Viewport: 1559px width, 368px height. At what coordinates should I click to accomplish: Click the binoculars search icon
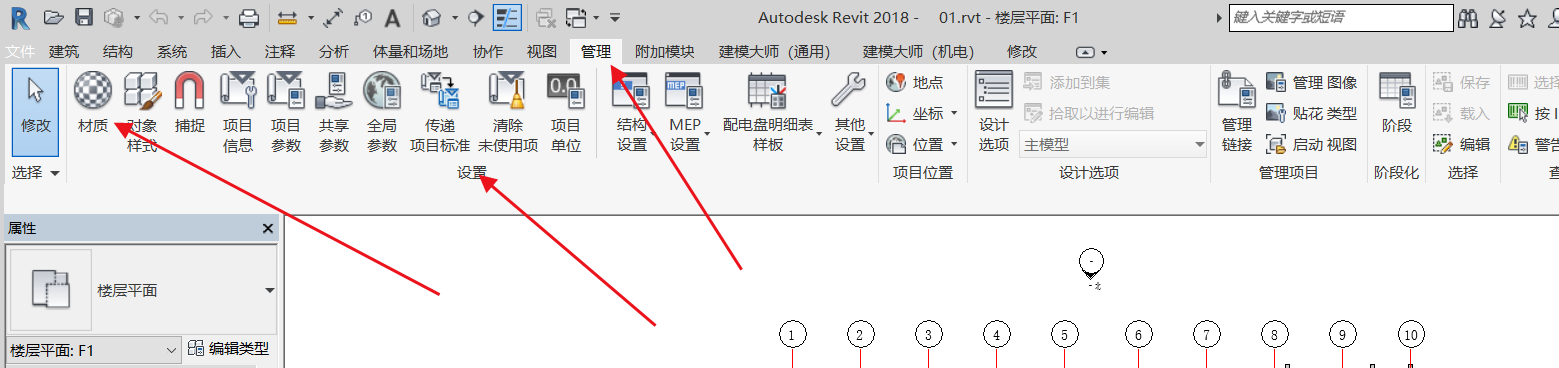coord(1469,18)
